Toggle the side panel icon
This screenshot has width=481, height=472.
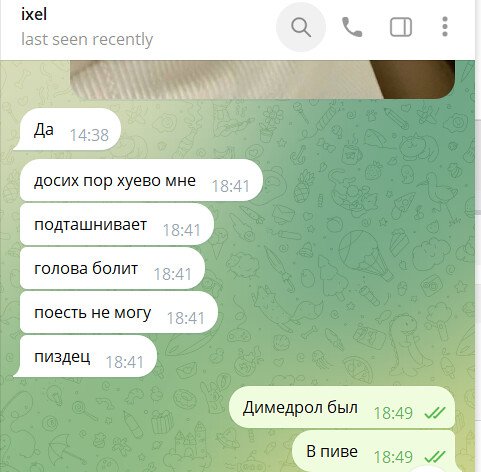(401, 27)
